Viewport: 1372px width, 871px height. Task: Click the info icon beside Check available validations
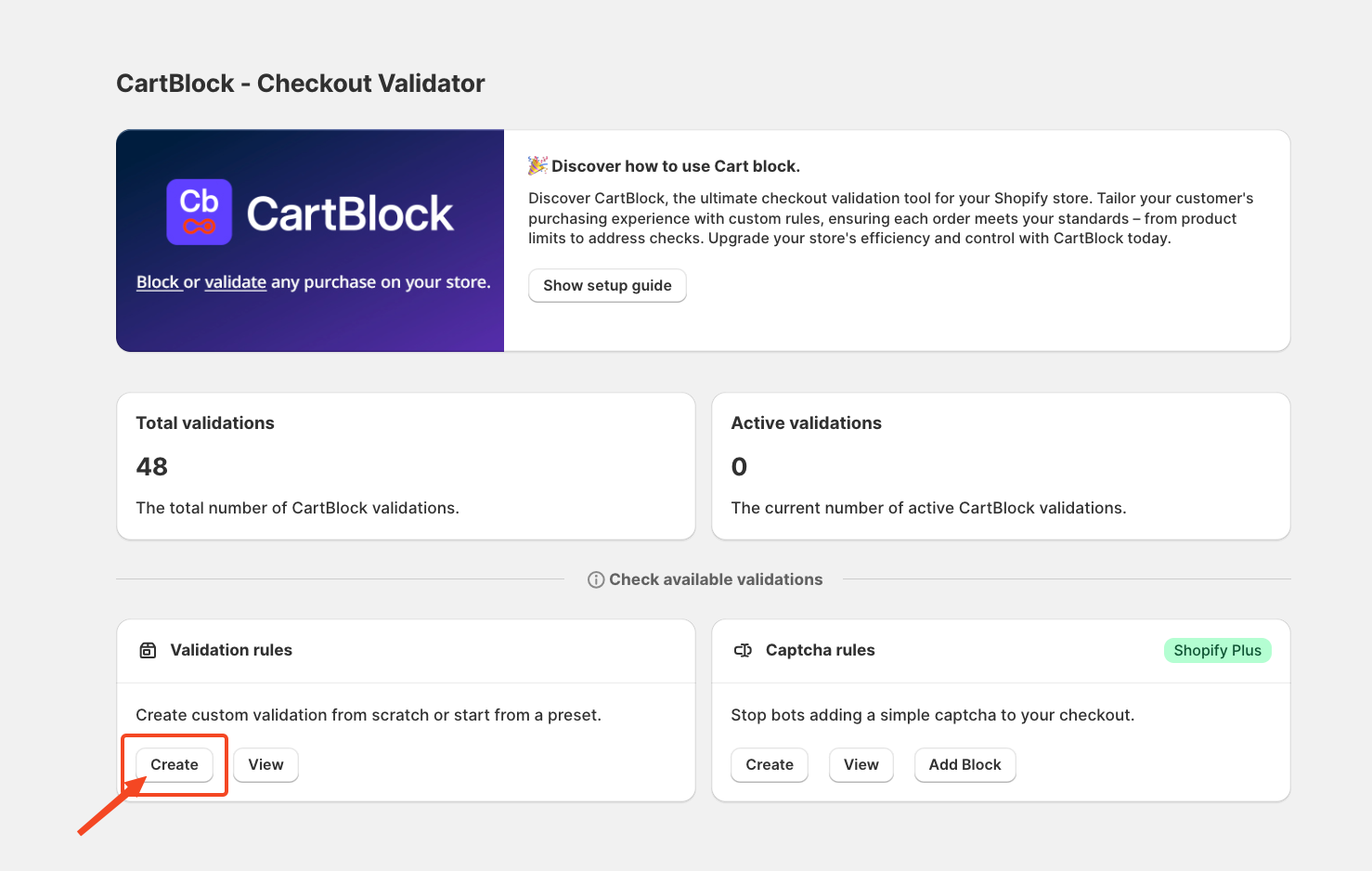596,579
